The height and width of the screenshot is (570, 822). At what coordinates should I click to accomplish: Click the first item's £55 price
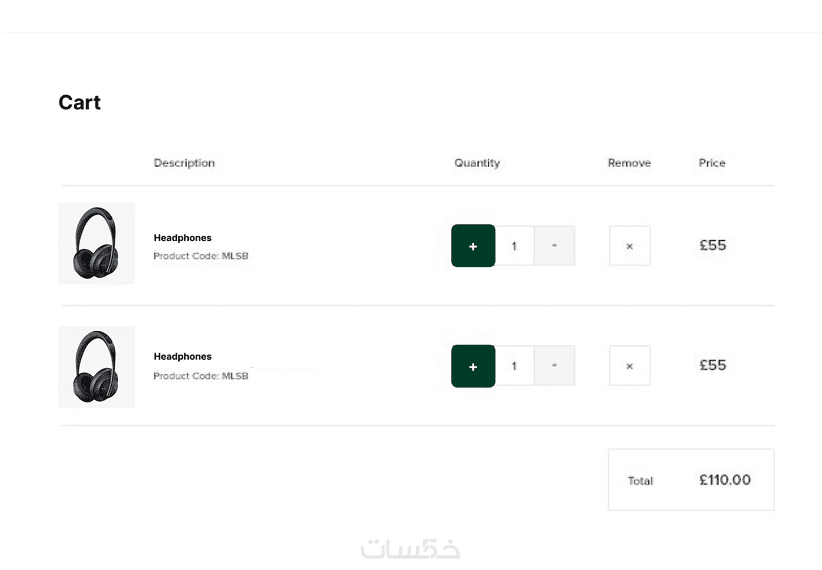point(713,245)
